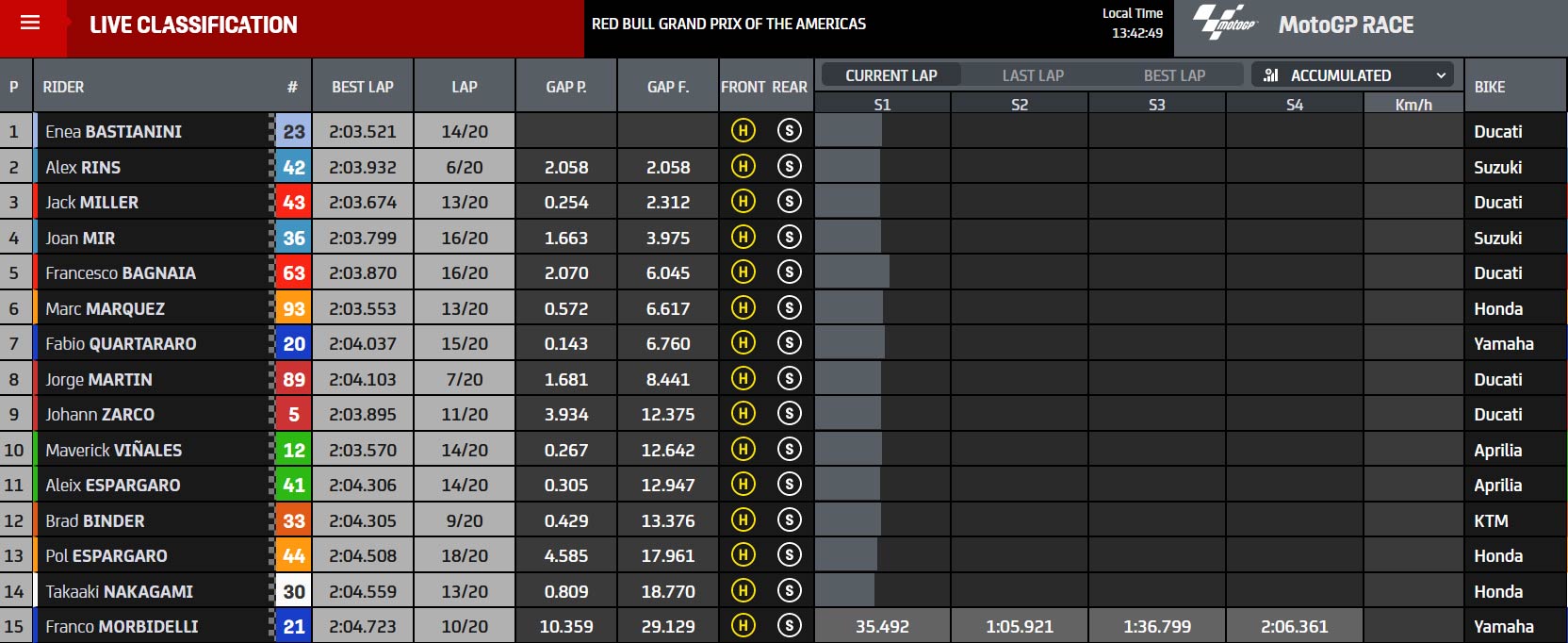Click Morbidelli's front tyre H icon
Image resolution: width=1568 pixels, height=643 pixels.
click(x=743, y=626)
